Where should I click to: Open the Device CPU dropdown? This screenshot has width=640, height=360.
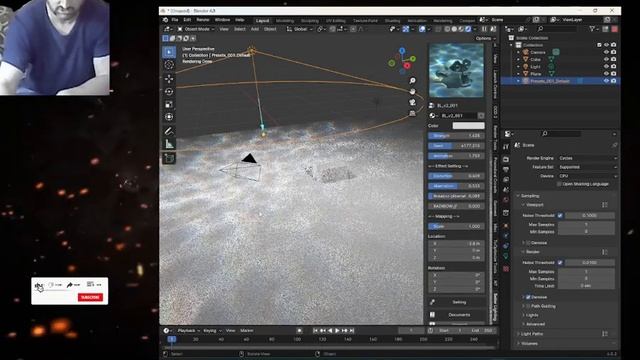pos(587,176)
